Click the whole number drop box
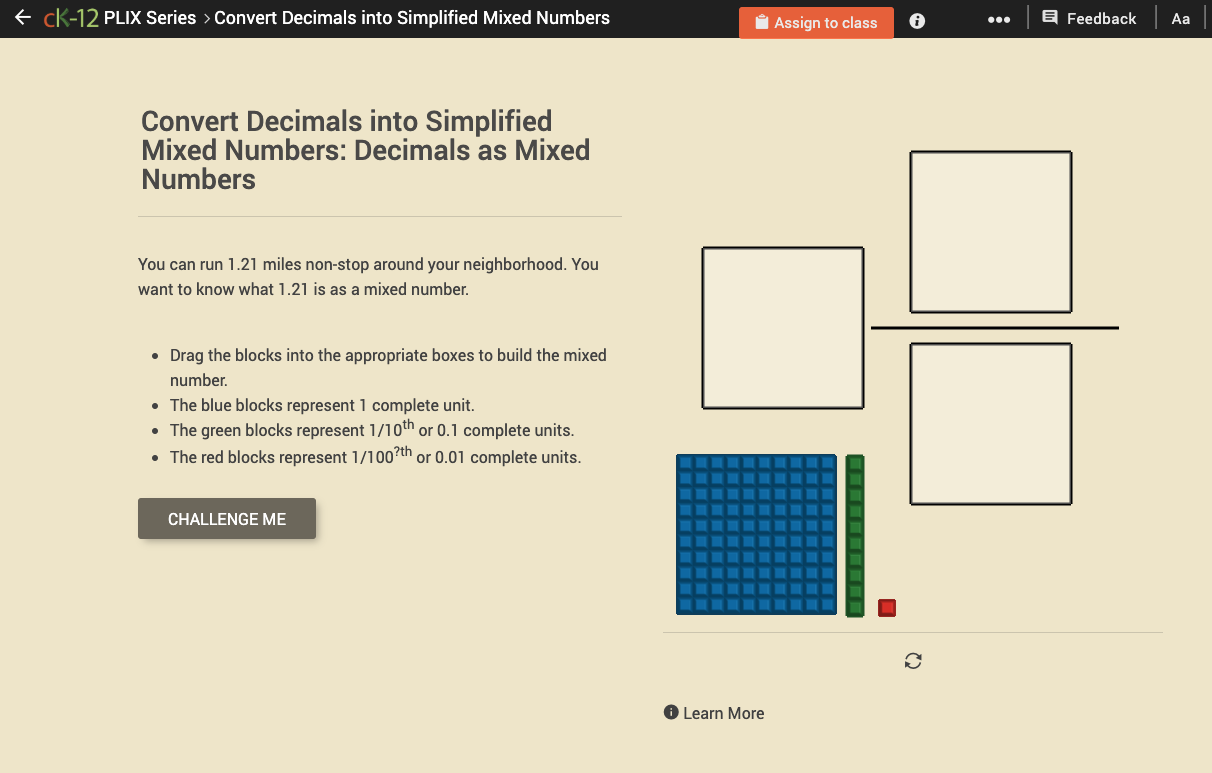Viewport: 1212px width, 773px height. point(782,327)
